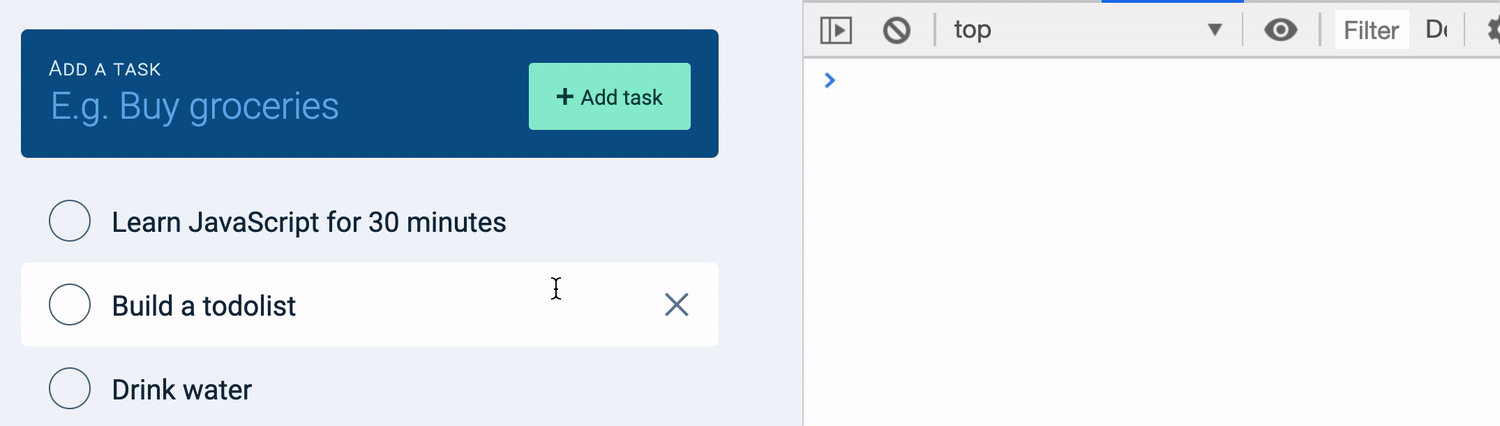Viewport: 1500px width, 426px height.
Task: Clear the console output
Action: [896, 30]
